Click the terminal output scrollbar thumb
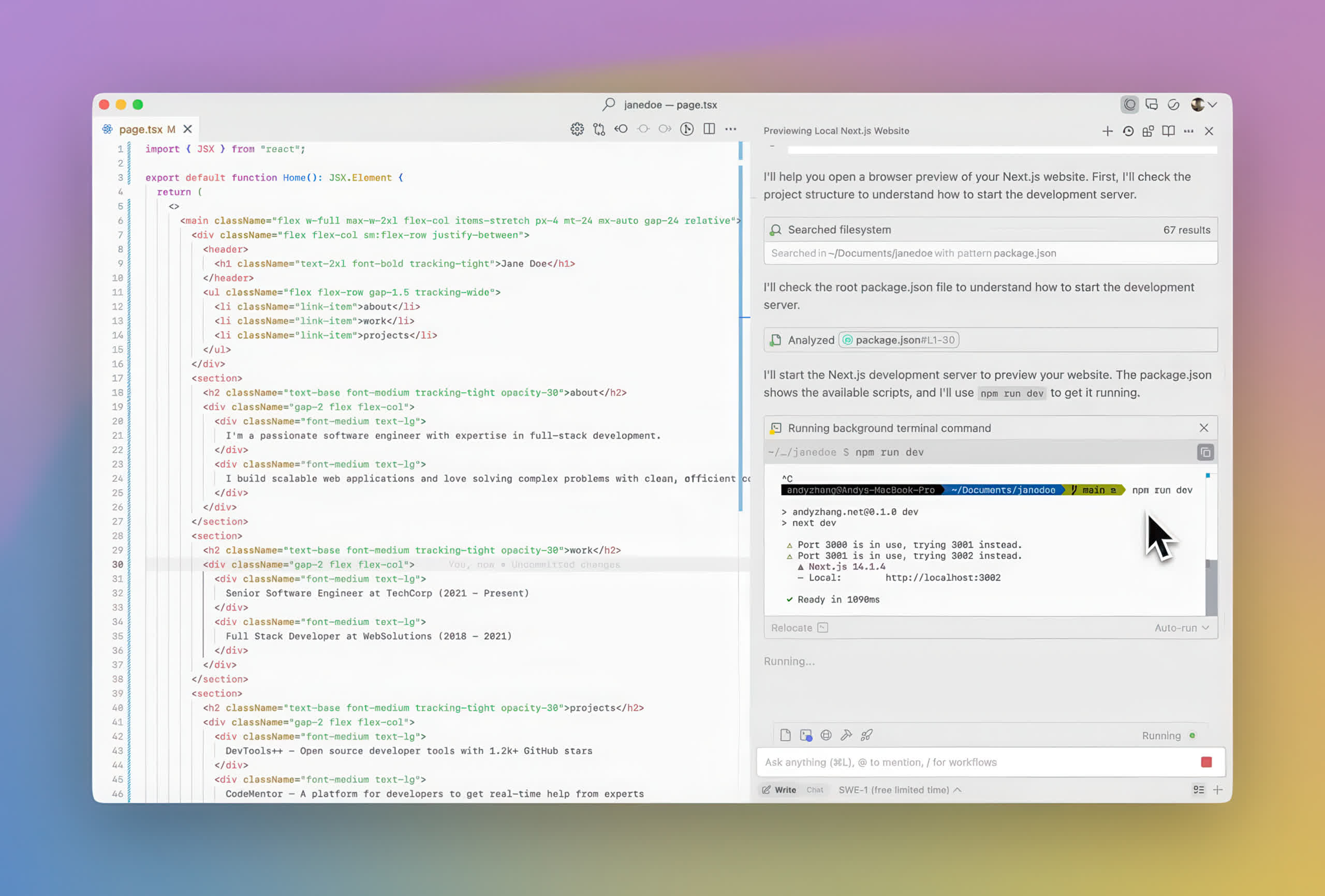 coord(1211,587)
